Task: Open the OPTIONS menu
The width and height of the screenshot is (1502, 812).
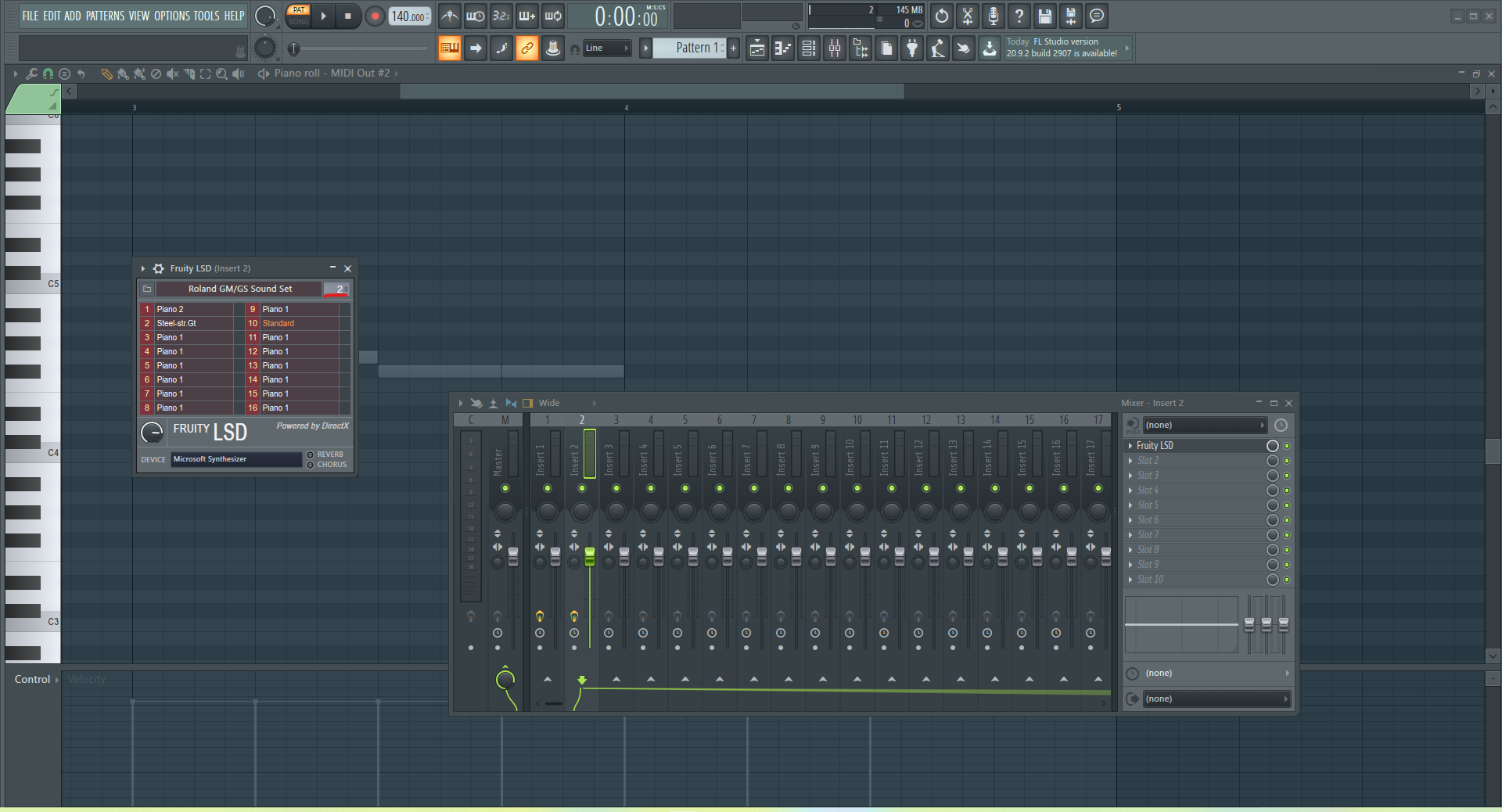Action: (x=172, y=16)
